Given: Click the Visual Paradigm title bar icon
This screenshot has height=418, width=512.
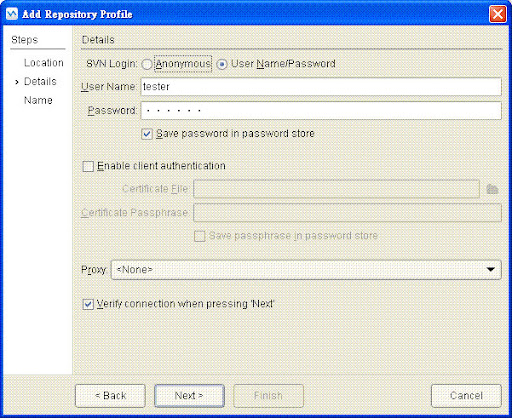Looking at the screenshot, I should 12,14.
